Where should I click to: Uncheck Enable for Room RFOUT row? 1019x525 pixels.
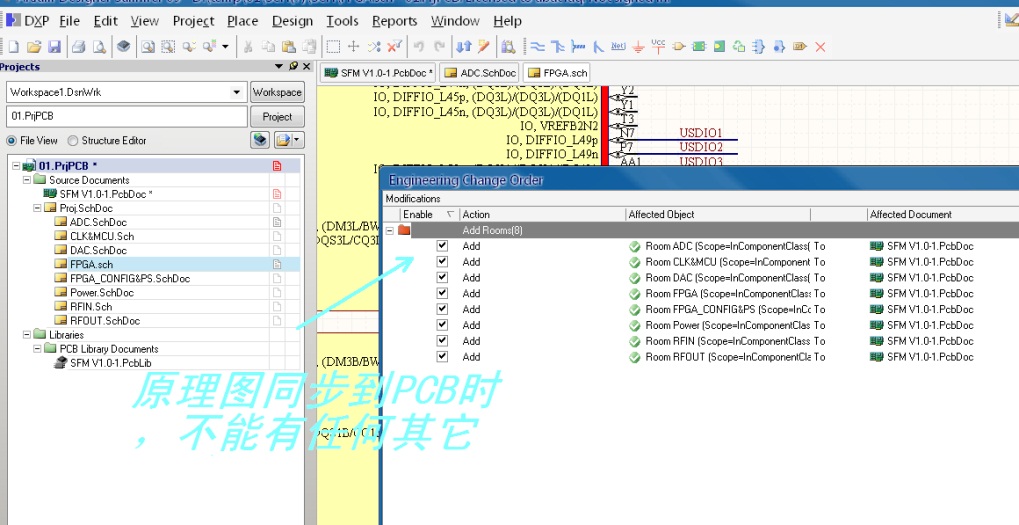pyautogui.click(x=443, y=356)
